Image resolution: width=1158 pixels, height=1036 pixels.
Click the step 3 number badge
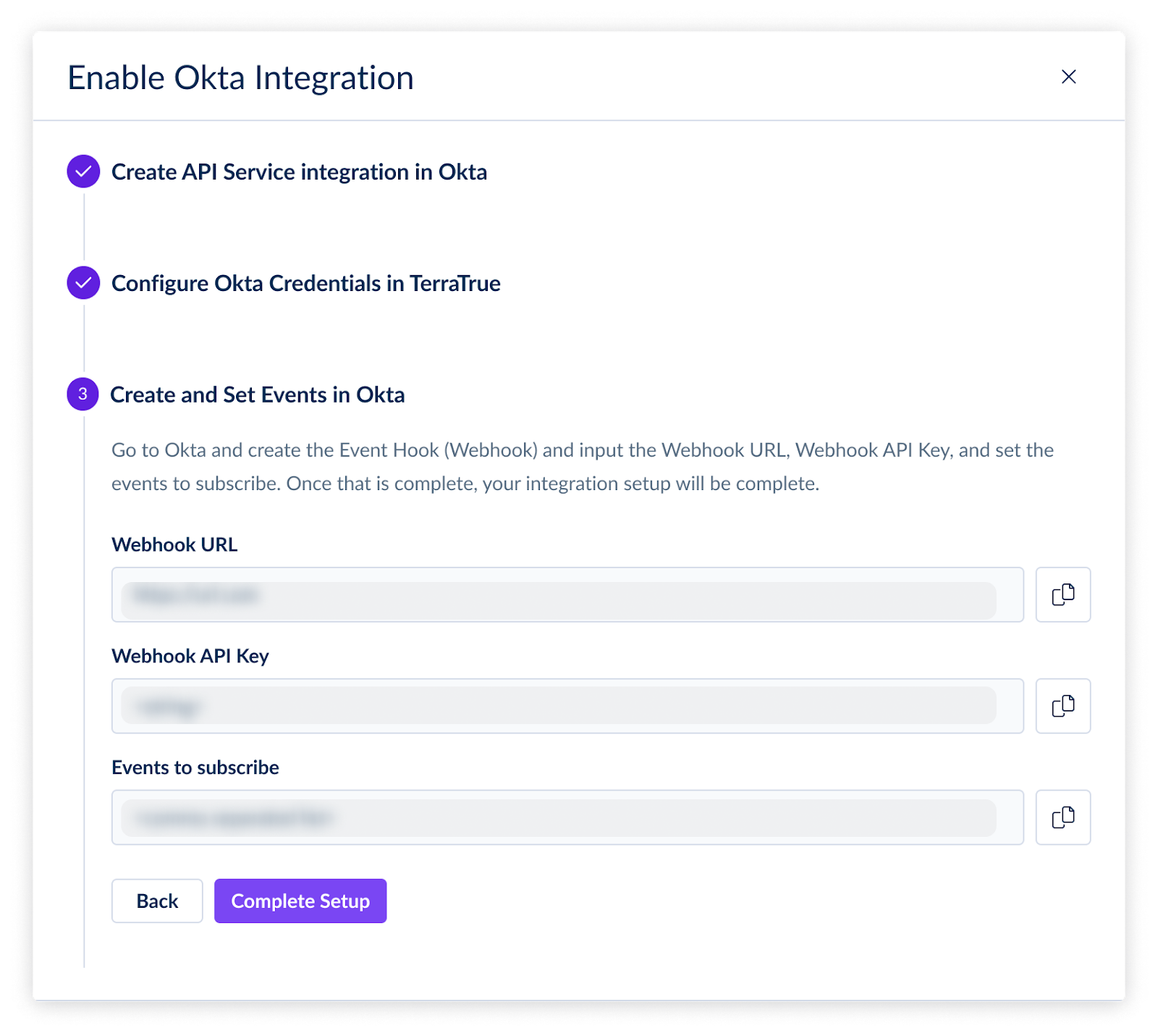point(83,394)
